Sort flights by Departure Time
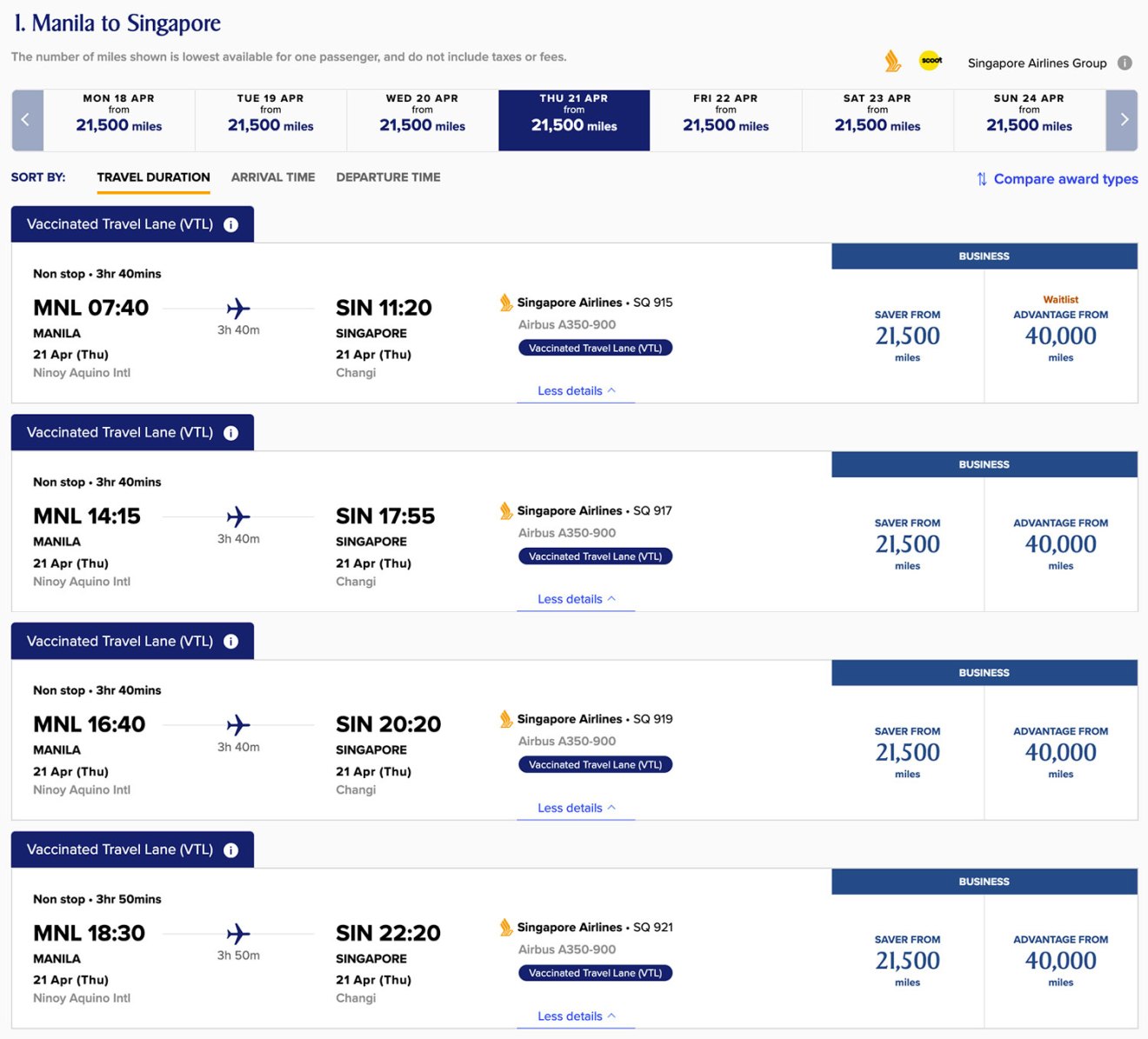 (x=388, y=177)
